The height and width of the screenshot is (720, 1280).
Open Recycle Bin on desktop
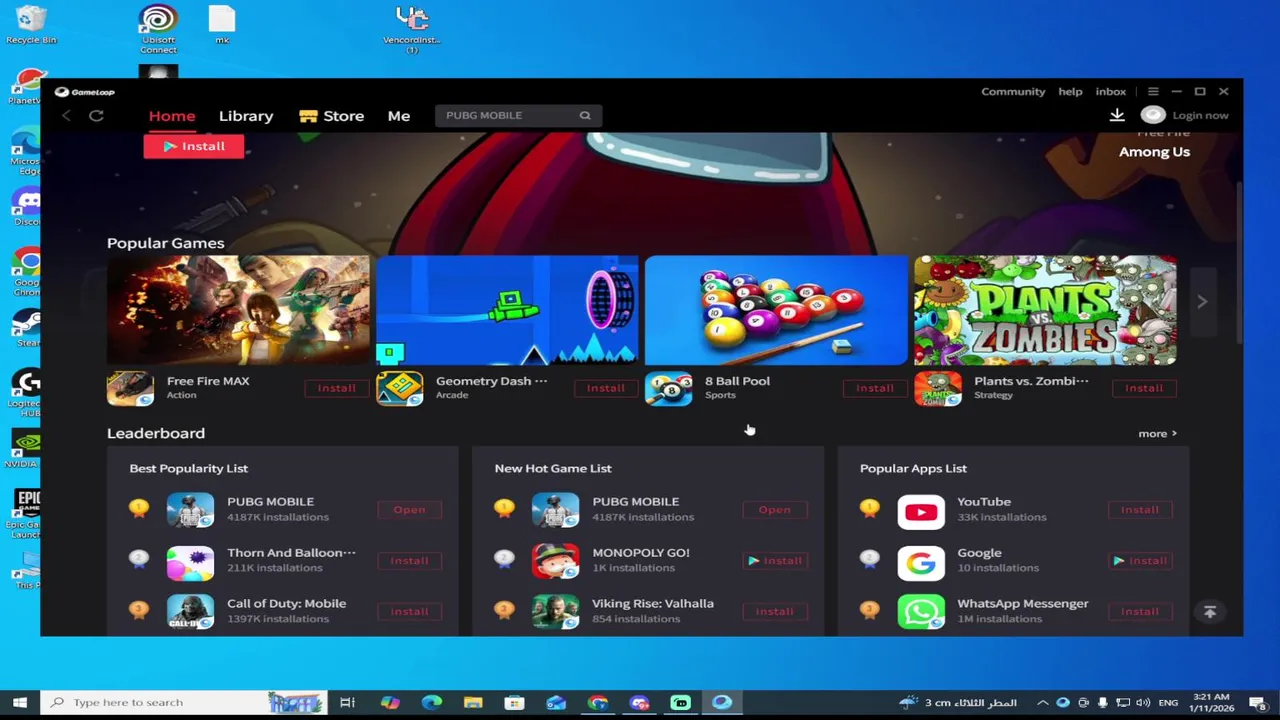click(x=31, y=25)
